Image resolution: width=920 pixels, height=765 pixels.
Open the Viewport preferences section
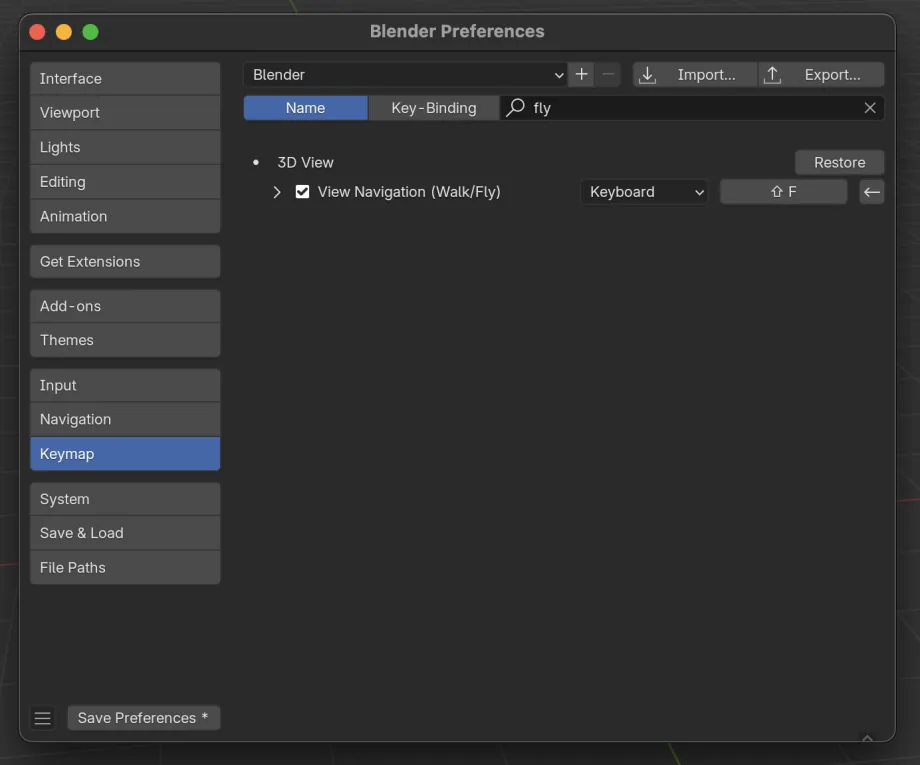click(125, 113)
